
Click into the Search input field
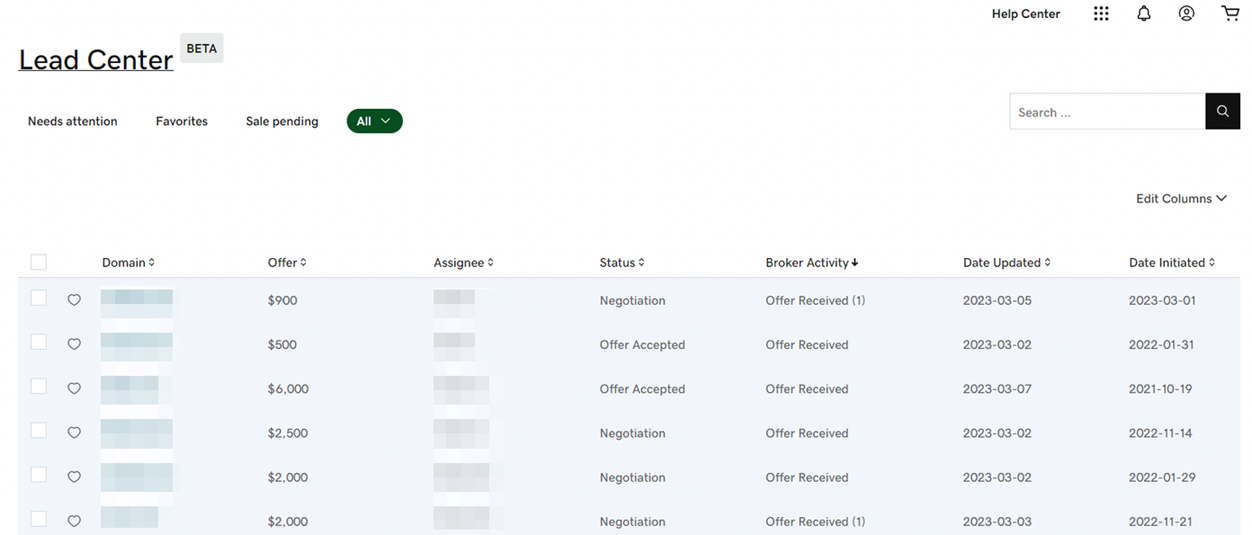(1106, 112)
